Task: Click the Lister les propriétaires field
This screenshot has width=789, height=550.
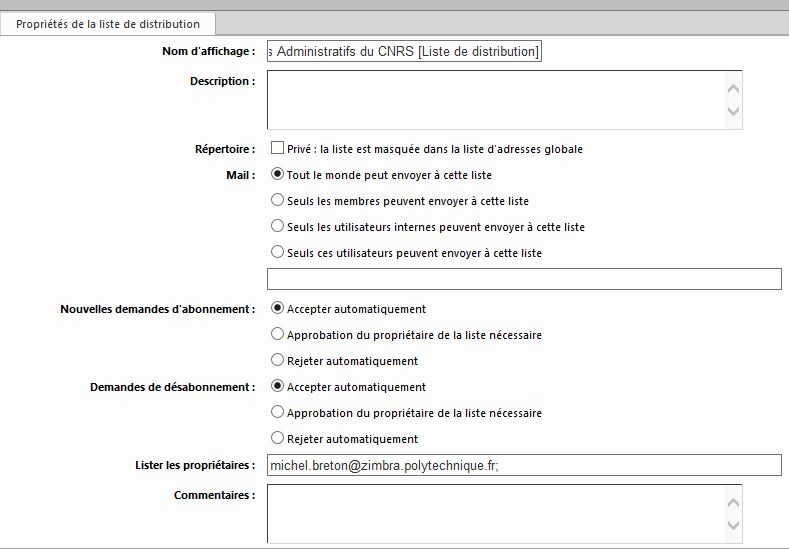Action: (x=524, y=465)
